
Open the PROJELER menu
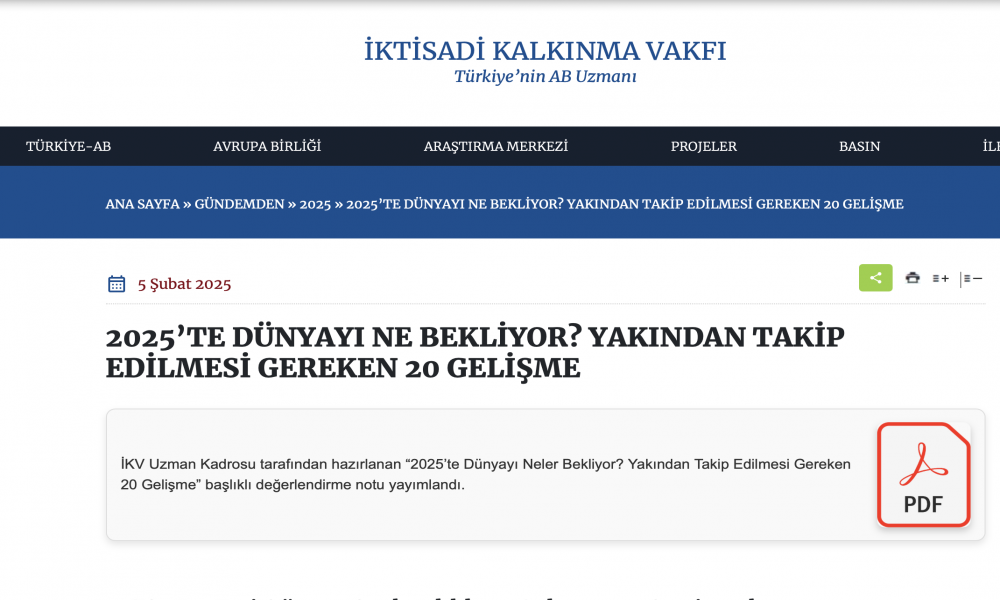703,146
